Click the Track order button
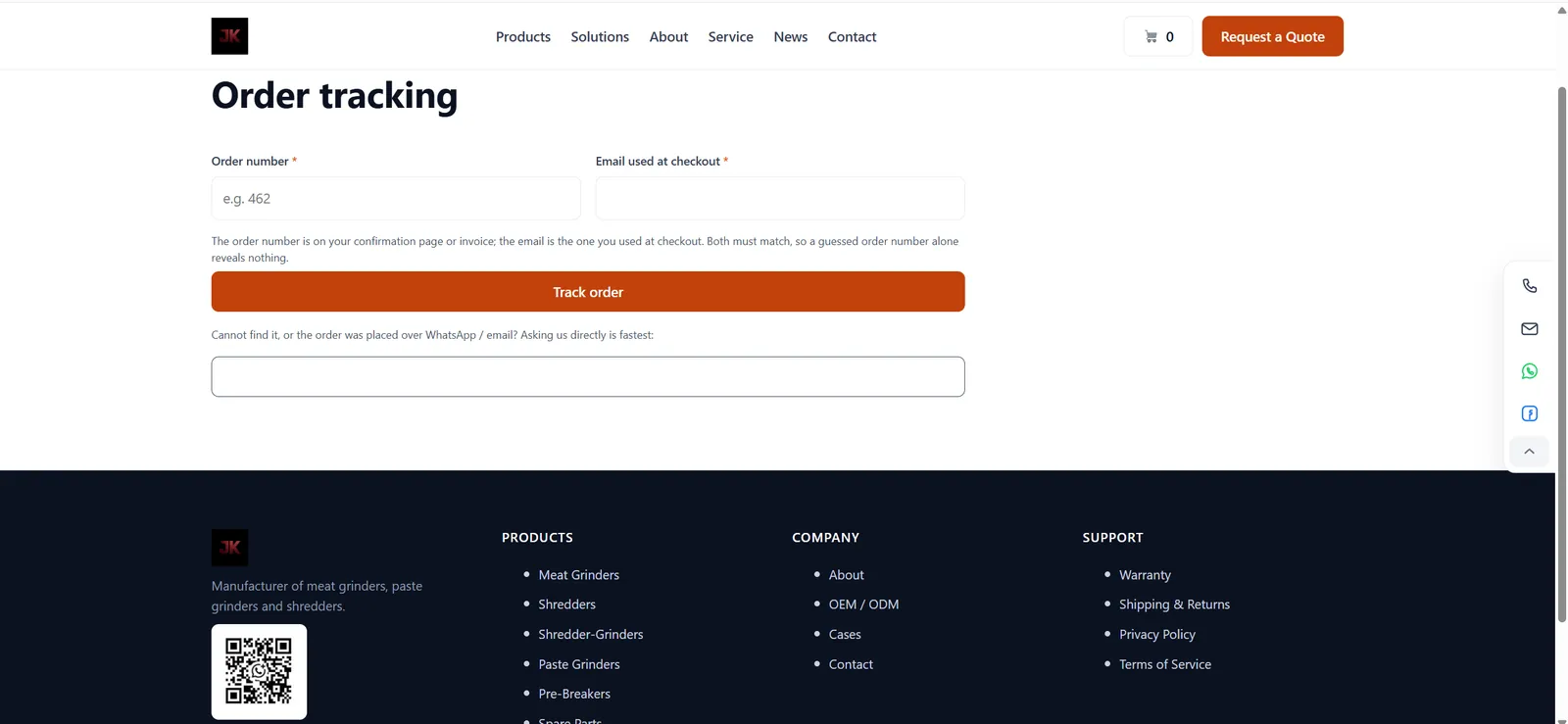This screenshot has width=1568, height=724. [x=588, y=292]
